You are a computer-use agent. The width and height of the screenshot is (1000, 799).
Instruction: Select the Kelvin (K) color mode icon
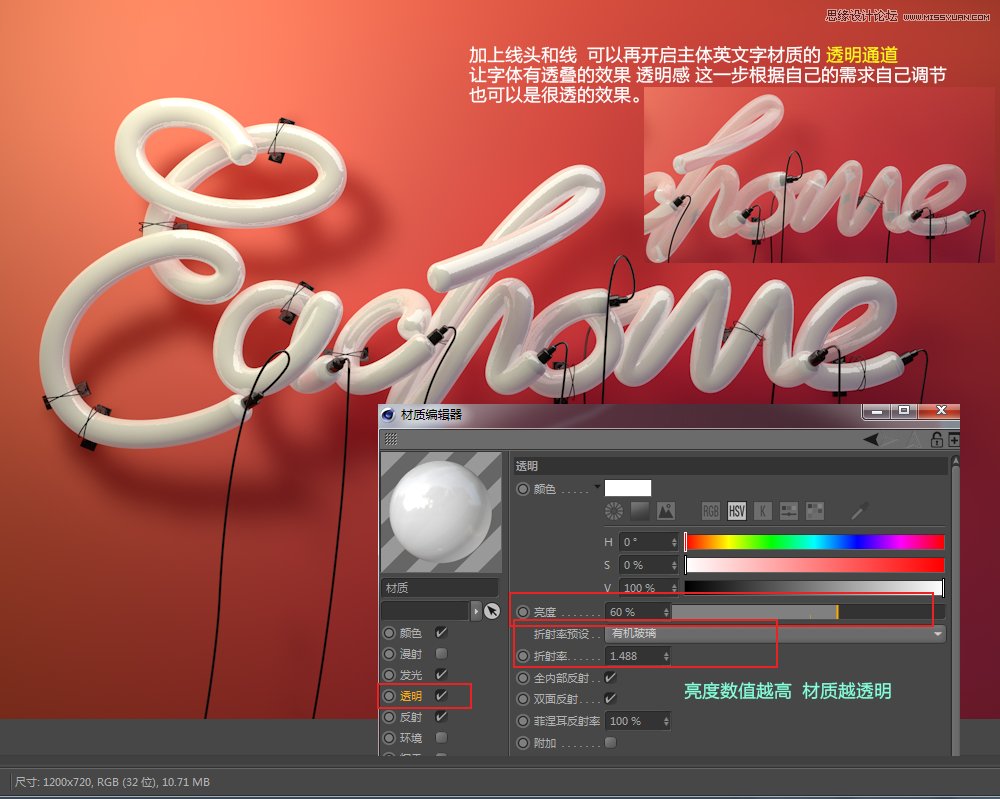tap(763, 511)
